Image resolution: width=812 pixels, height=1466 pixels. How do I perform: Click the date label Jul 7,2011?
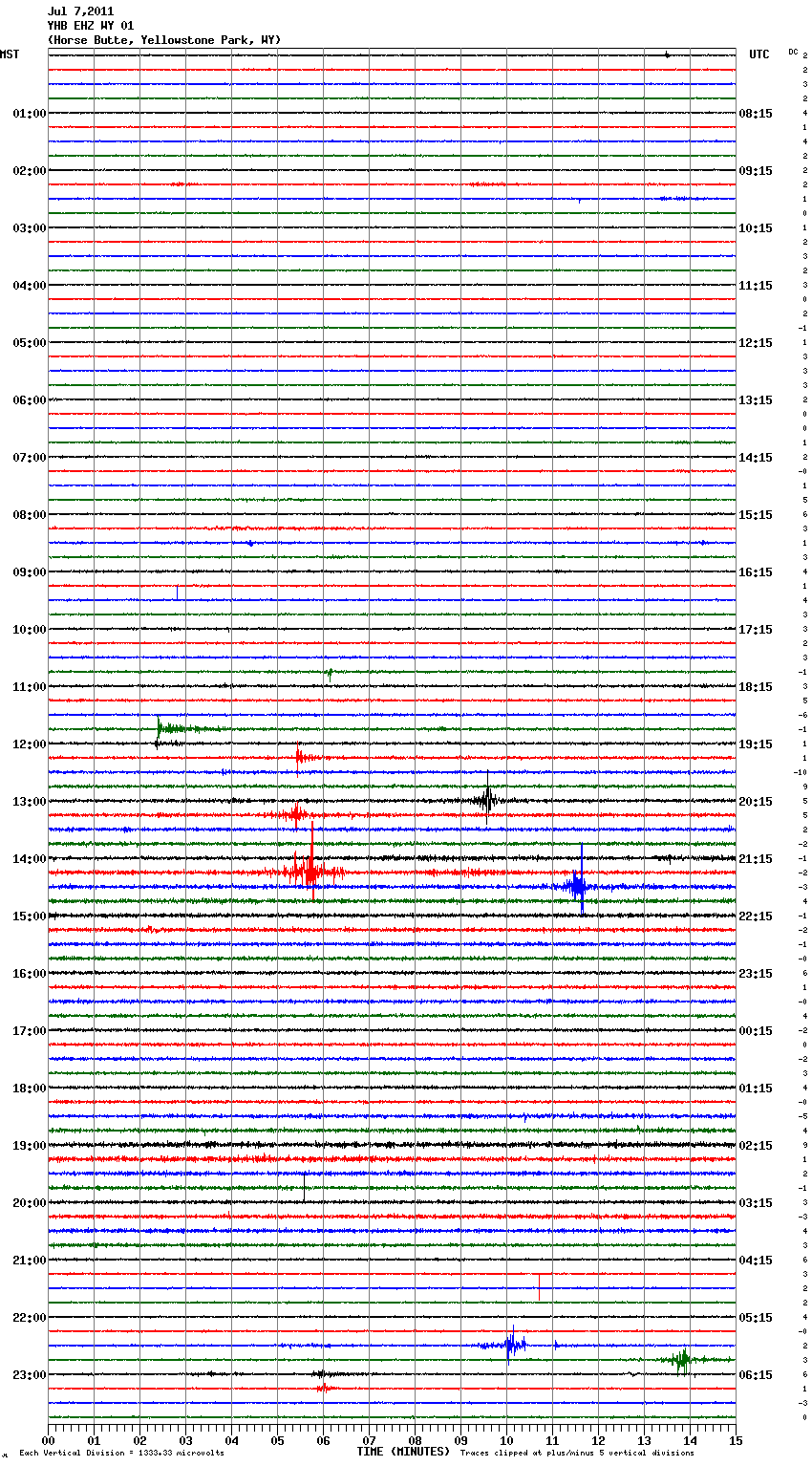[80, 11]
